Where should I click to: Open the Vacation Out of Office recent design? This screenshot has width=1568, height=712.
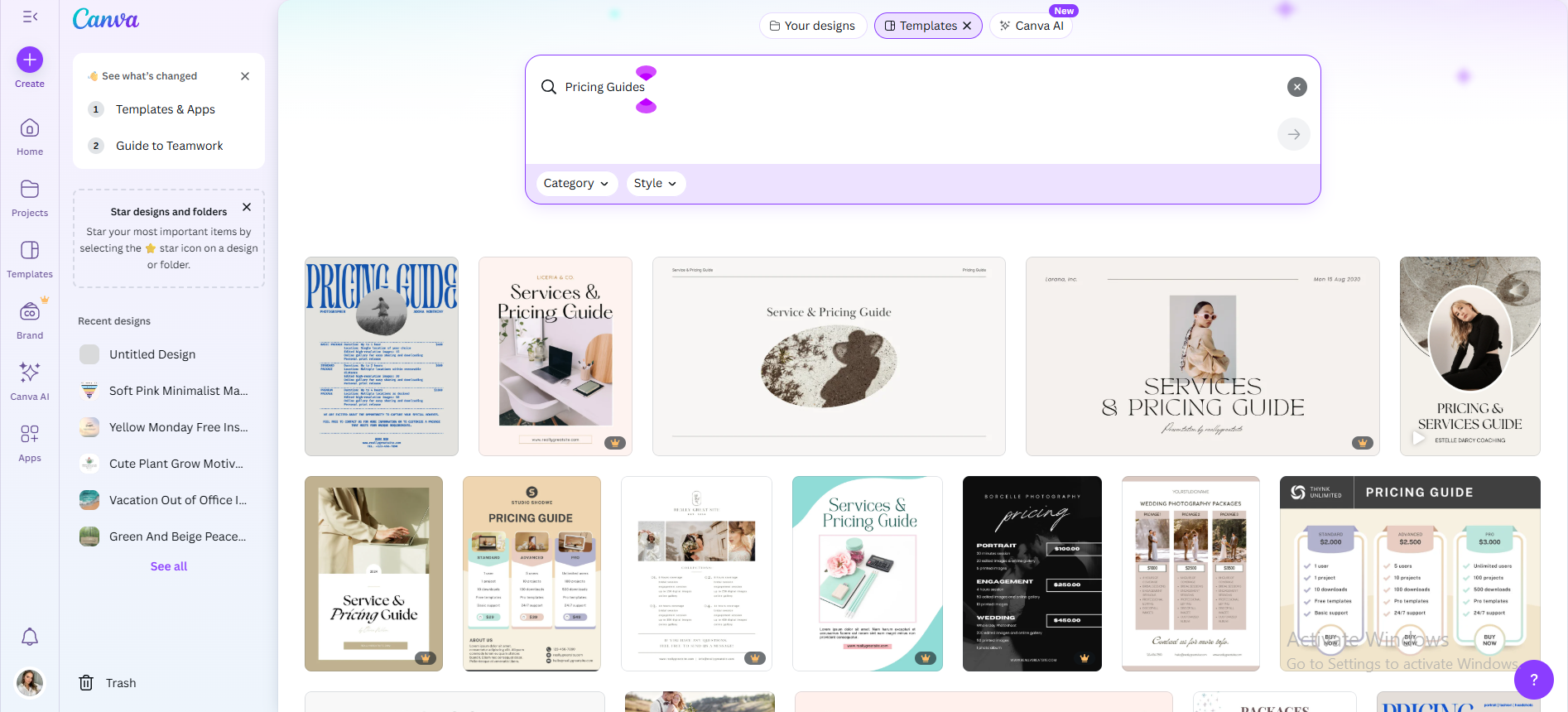coord(169,500)
